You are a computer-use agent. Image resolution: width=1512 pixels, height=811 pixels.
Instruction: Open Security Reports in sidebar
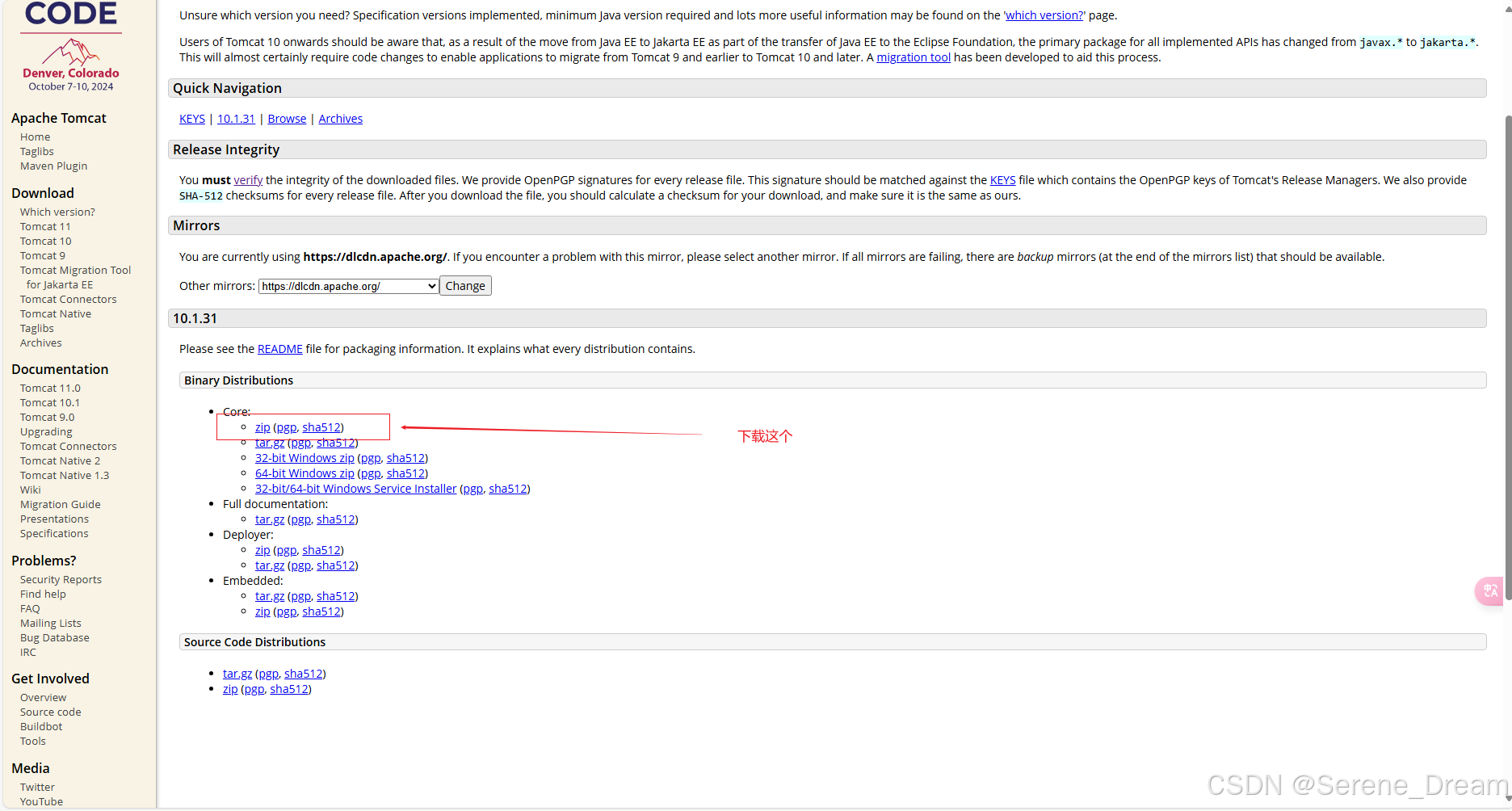tap(61, 580)
